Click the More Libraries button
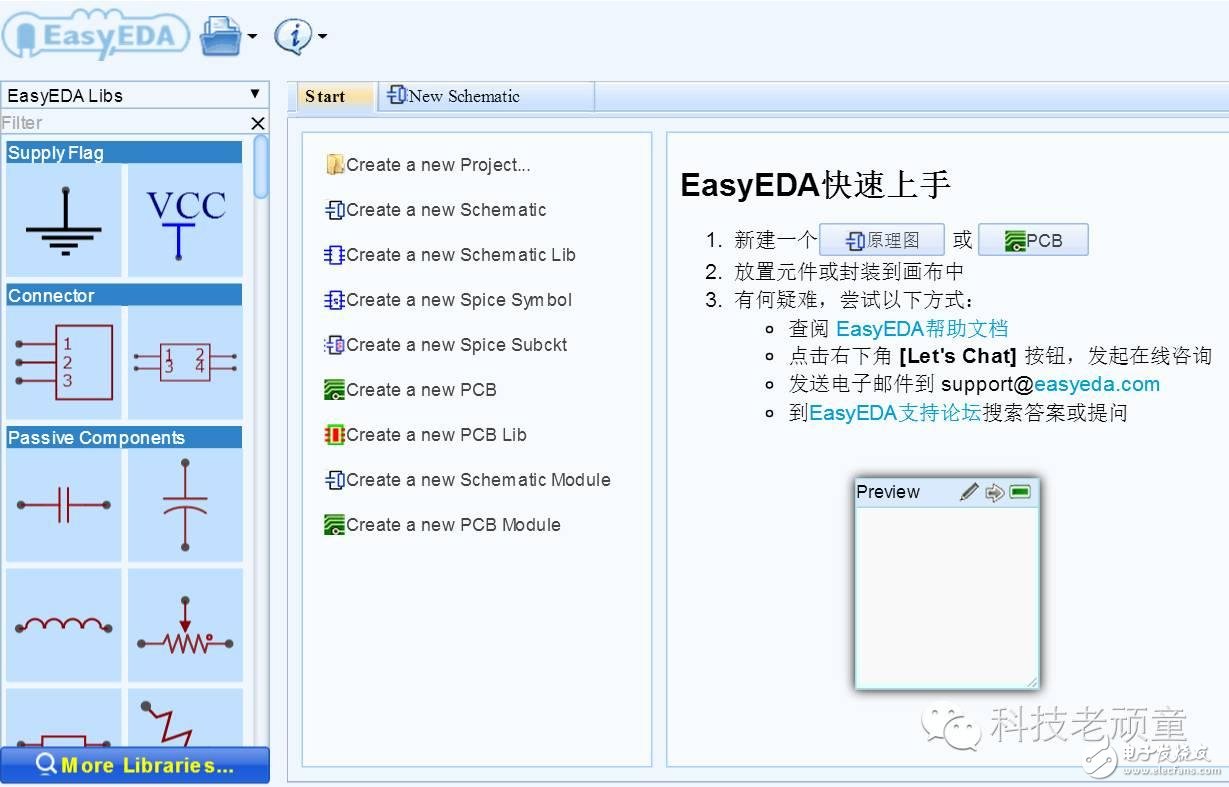The image size is (1229, 787). point(135,765)
